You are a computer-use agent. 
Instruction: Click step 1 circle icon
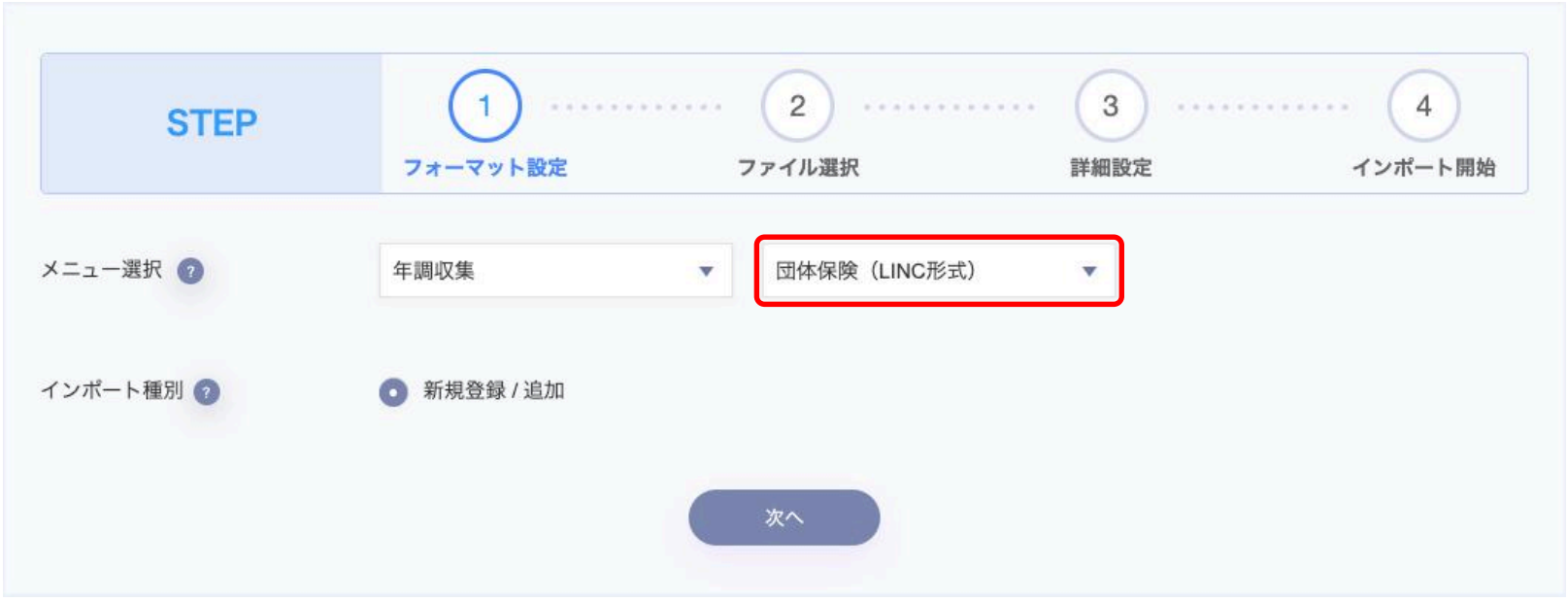click(x=484, y=106)
